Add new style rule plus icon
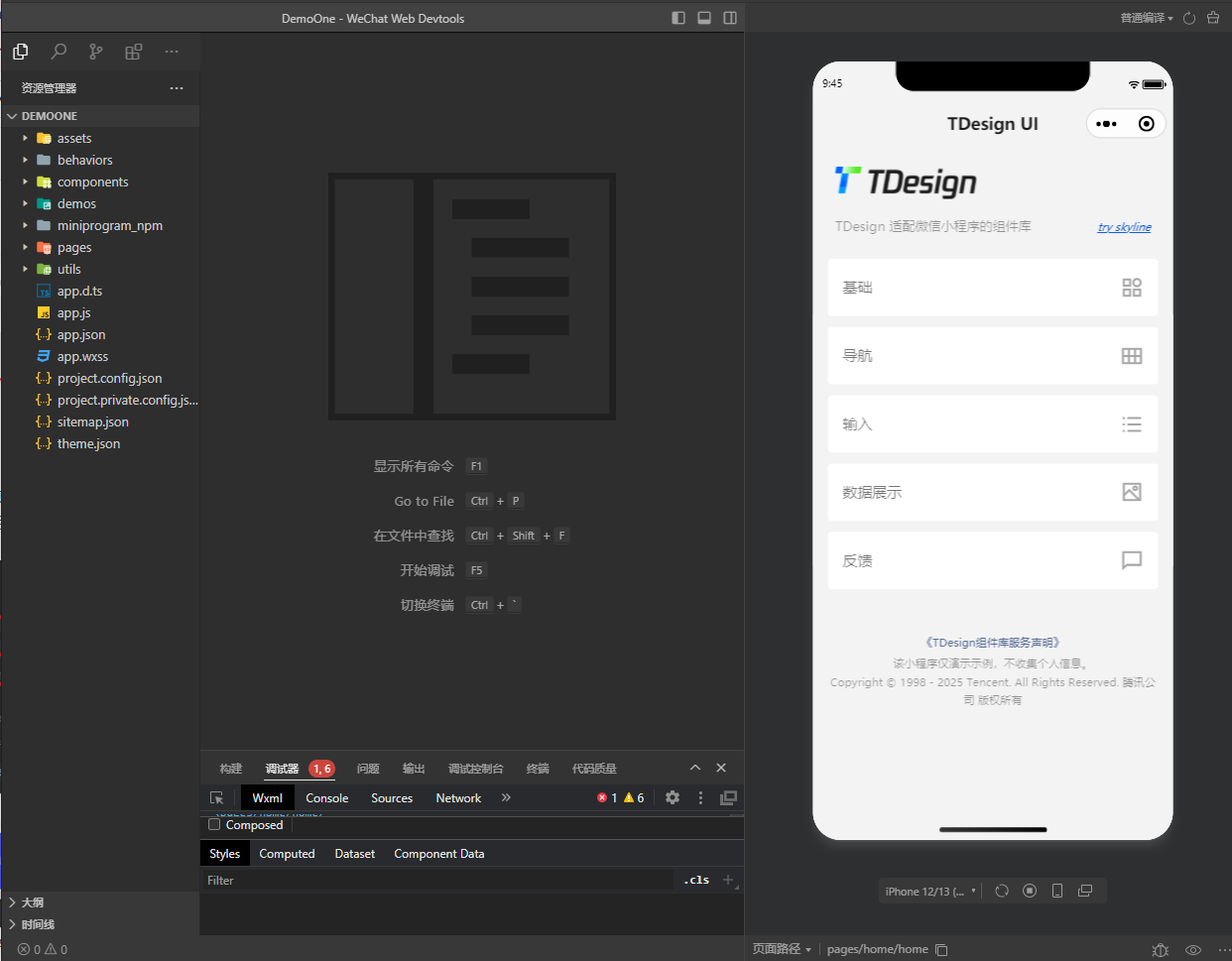This screenshot has width=1232, height=961. [728, 880]
